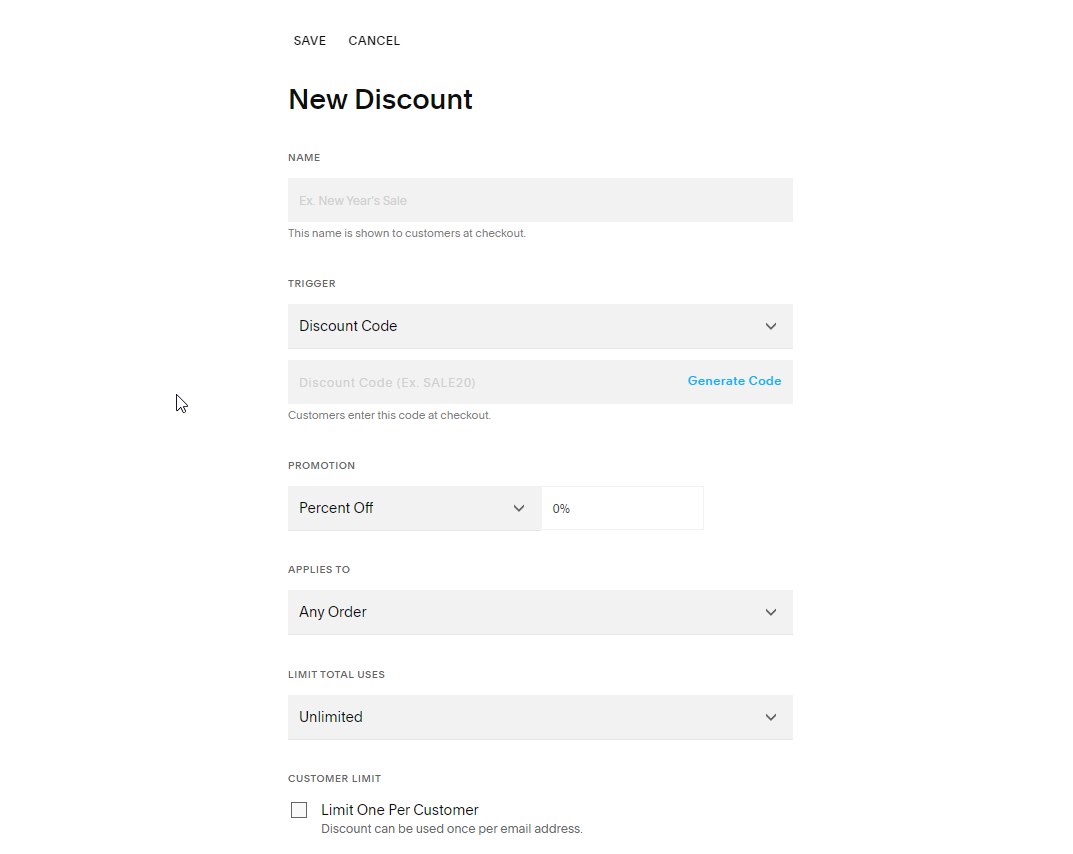Open the Percent Off promotion dropdown
Viewport: 1073px width, 854px height.
point(400,508)
